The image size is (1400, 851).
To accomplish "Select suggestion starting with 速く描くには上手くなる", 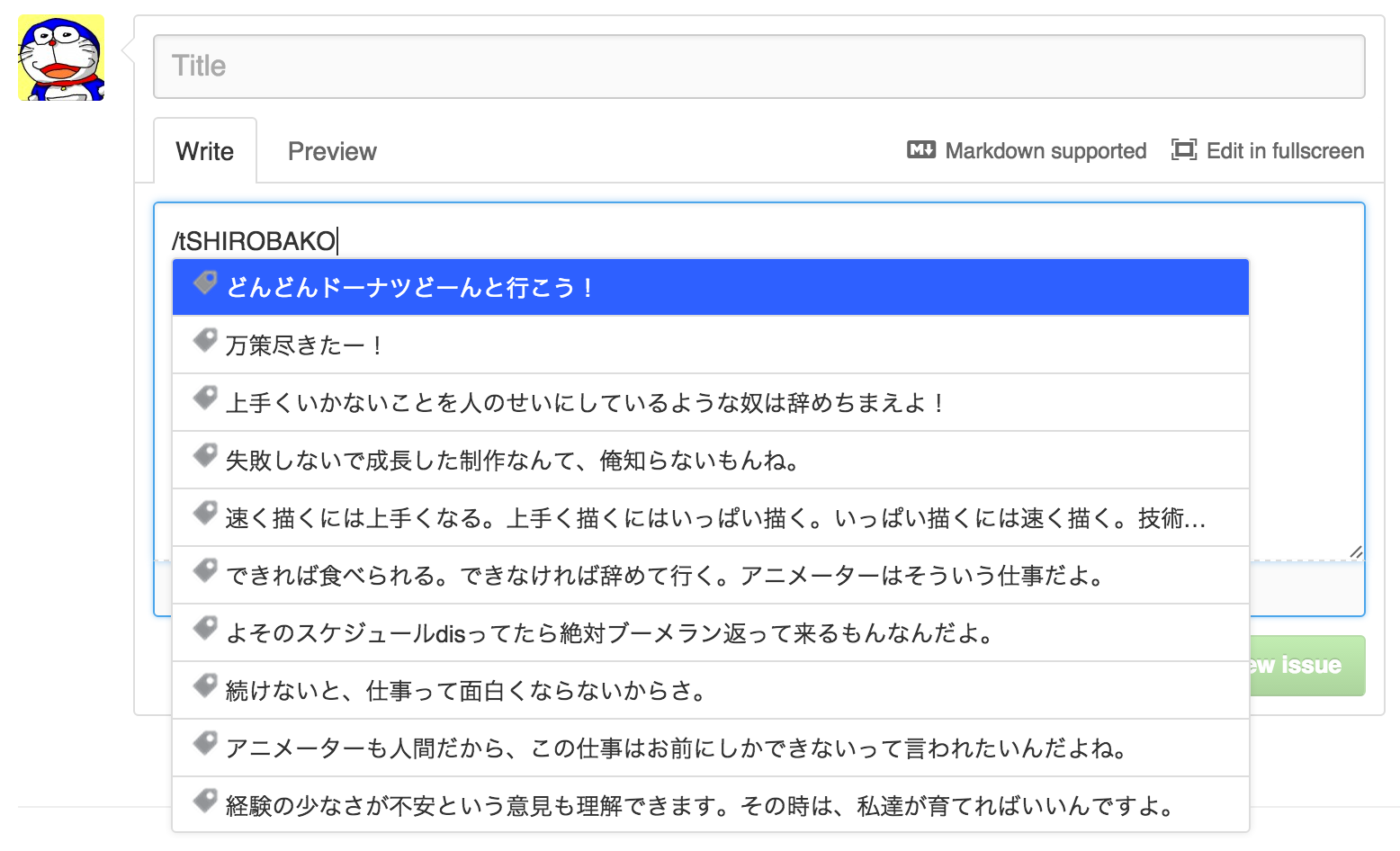I will coord(711,517).
